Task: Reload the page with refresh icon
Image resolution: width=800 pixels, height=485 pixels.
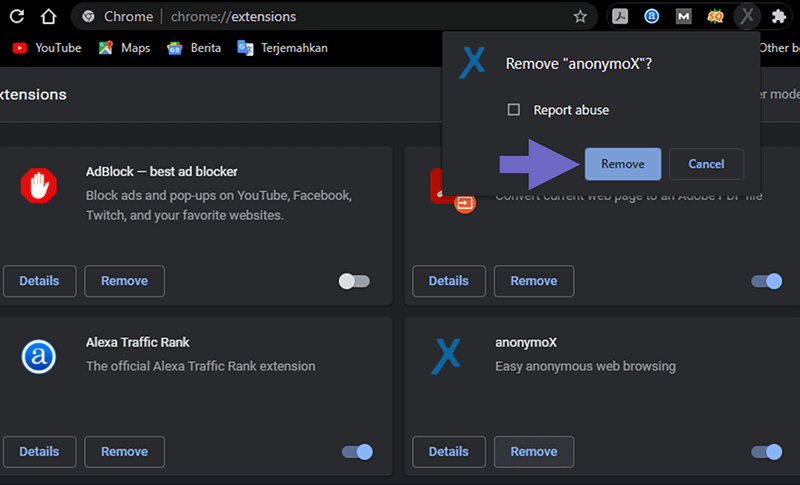Action: [x=17, y=16]
